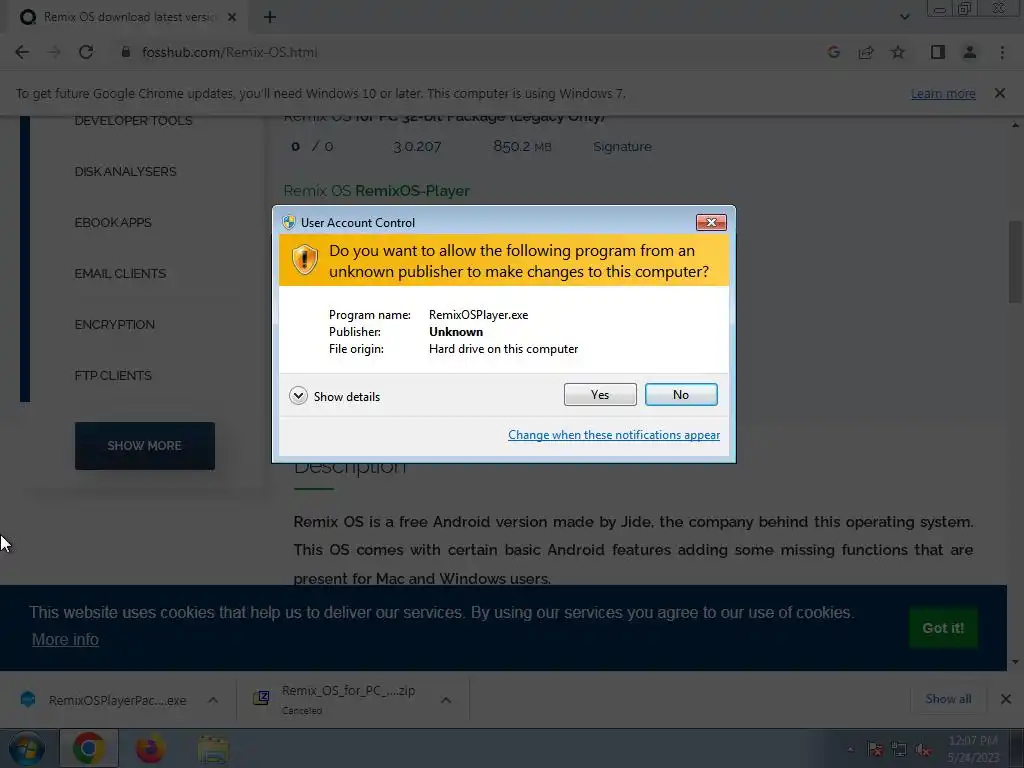This screenshot has height=768, width=1024.
Task: Select the Remix OS download tab
Action: pos(127,17)
